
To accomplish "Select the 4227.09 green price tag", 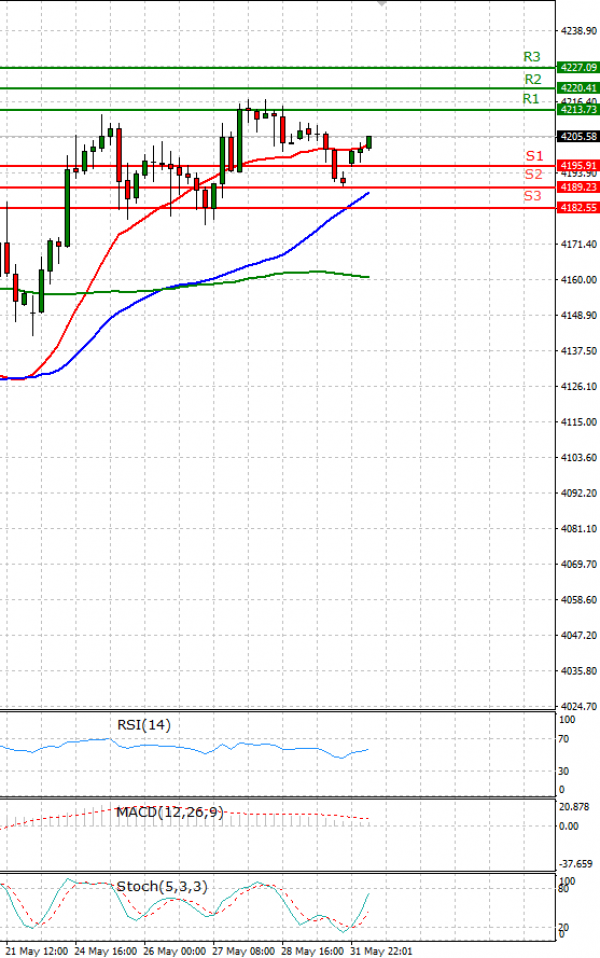I will pyautogui.click(x=578, y=67).
